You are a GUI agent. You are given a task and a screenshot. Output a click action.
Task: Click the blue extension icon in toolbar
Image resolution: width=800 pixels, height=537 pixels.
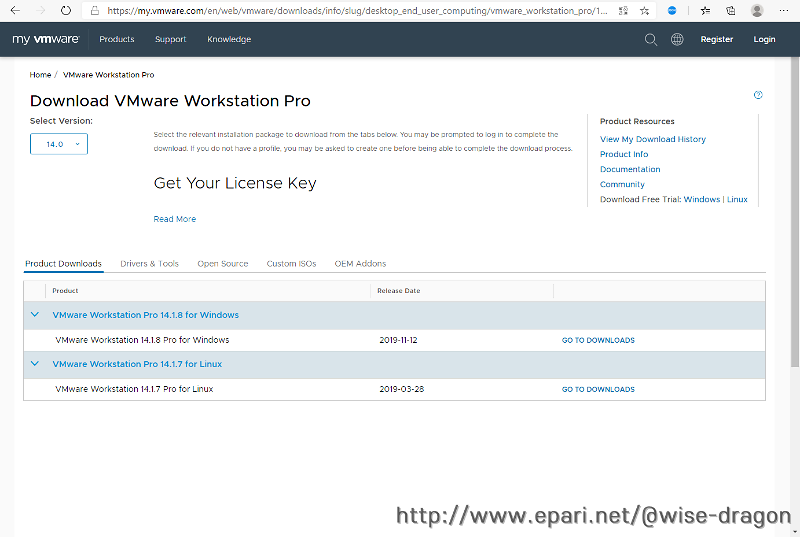coord(672,10)
